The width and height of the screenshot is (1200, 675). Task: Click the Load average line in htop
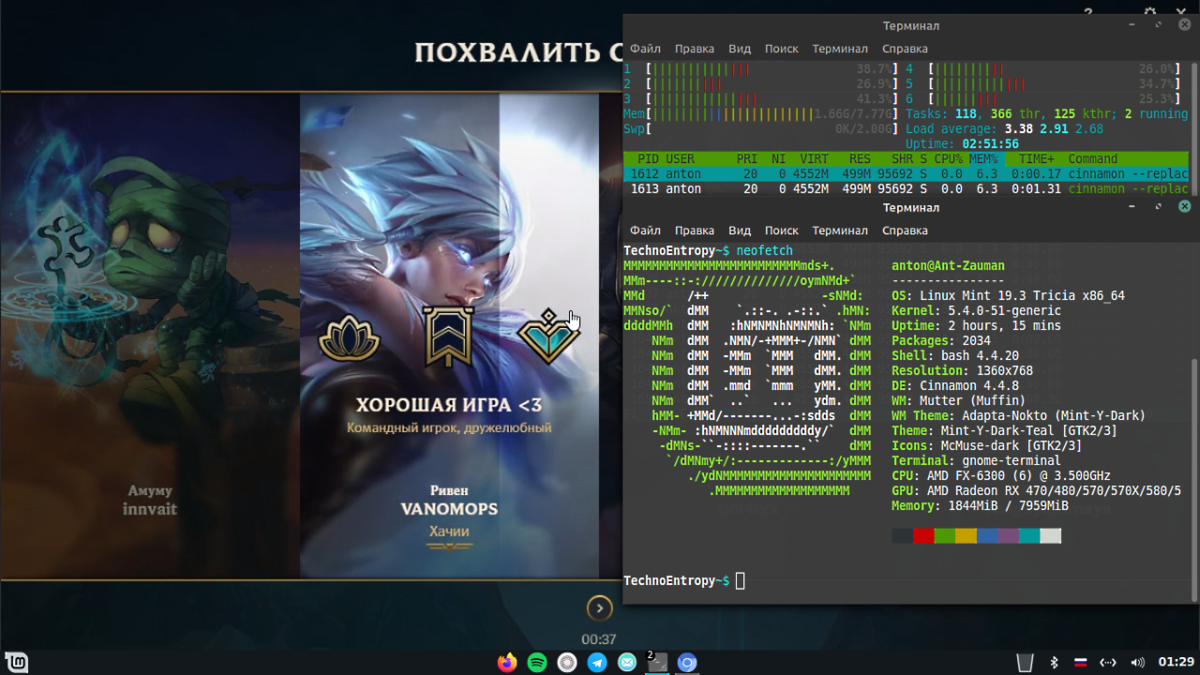pos(1004,129)
